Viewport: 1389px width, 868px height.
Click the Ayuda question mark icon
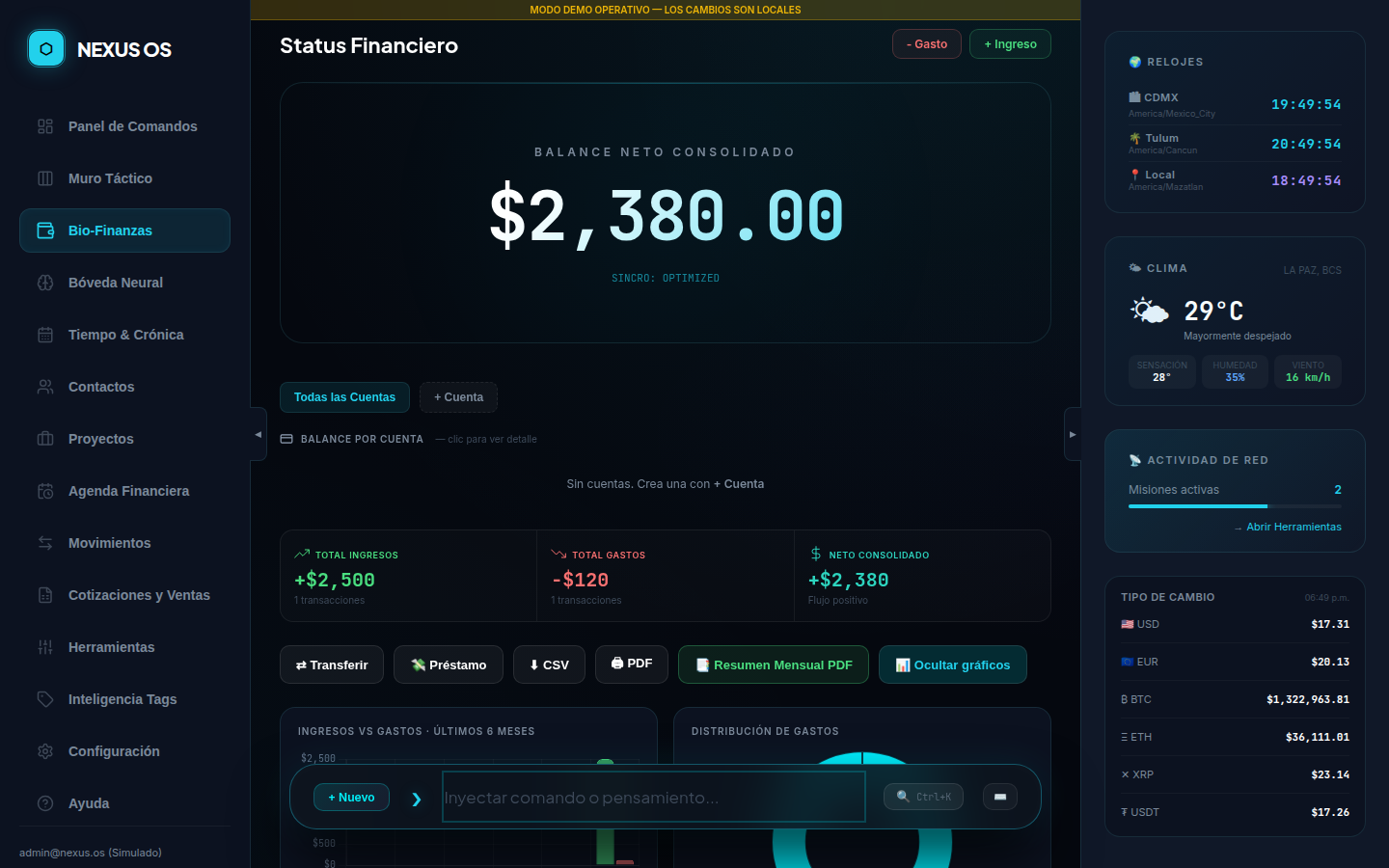(45, 803)
